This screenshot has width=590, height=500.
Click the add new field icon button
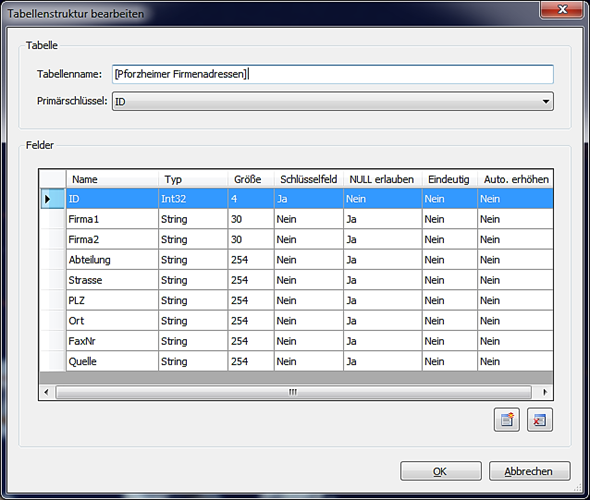point(506,419)
